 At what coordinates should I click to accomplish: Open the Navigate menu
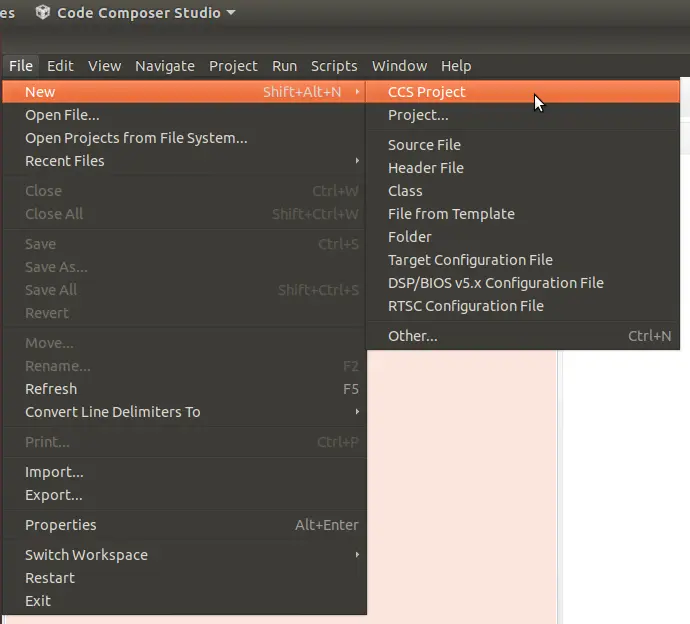[165, 66]
